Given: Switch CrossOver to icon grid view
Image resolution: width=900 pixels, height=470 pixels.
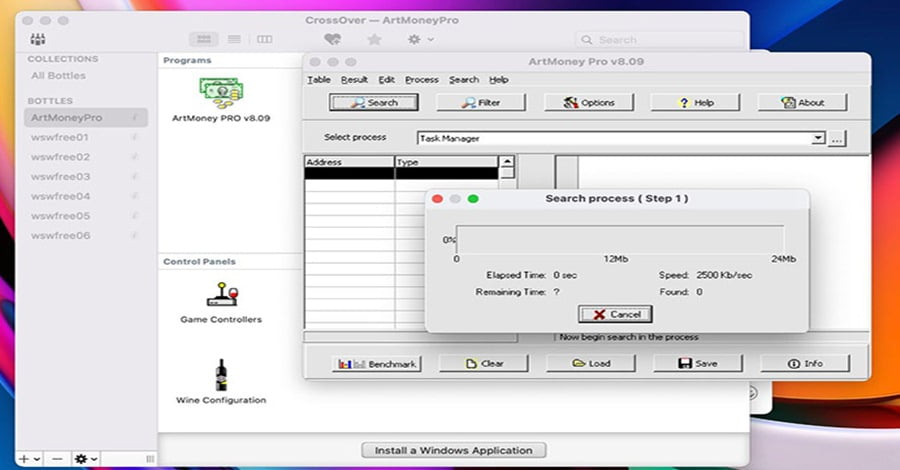Looking at the screenshot, I should pos(204,40).
